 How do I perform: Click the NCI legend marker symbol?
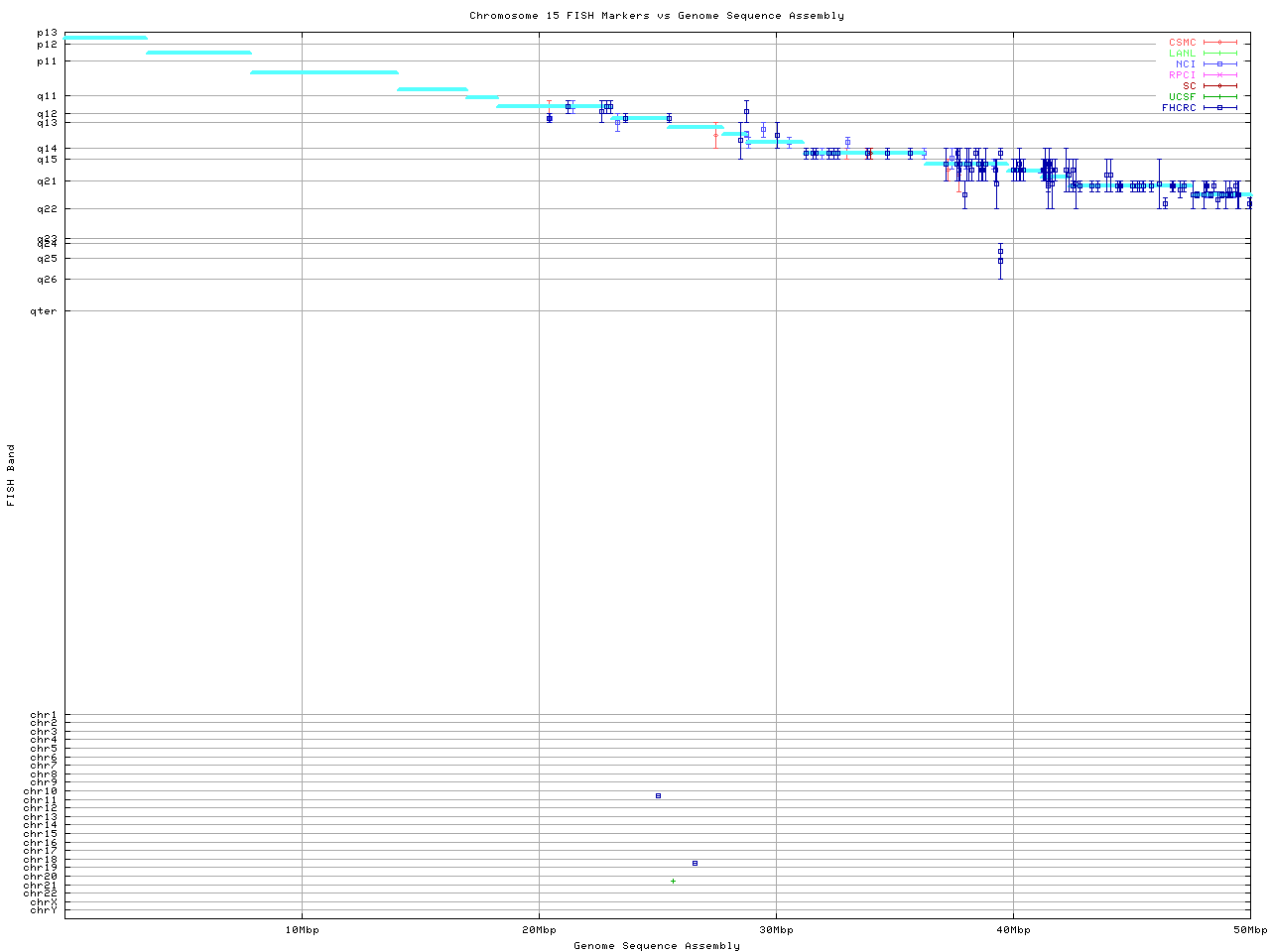1219,63
